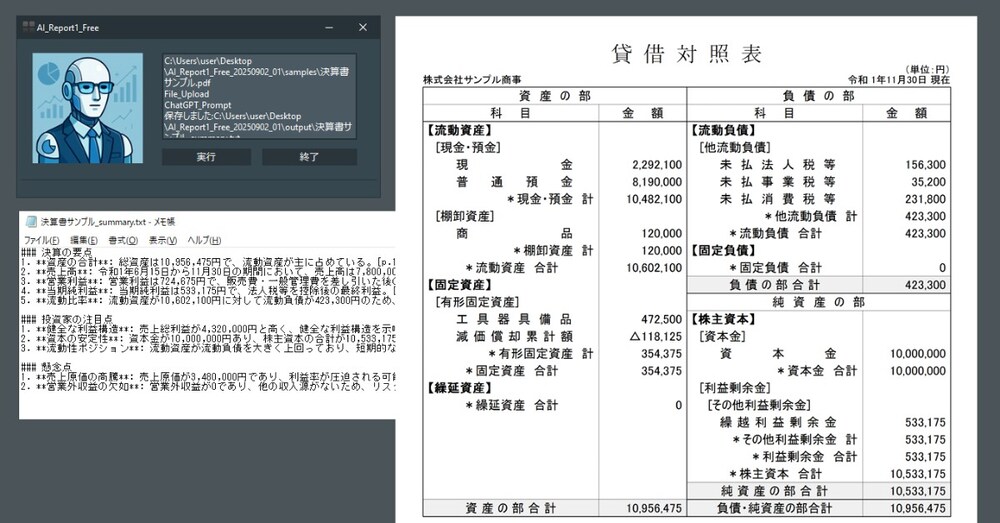The width and height of the screenshot is (1000, 523).
Task: Click the '### 投資家の注目点' heading in Notepad
Action: (67, 320)
